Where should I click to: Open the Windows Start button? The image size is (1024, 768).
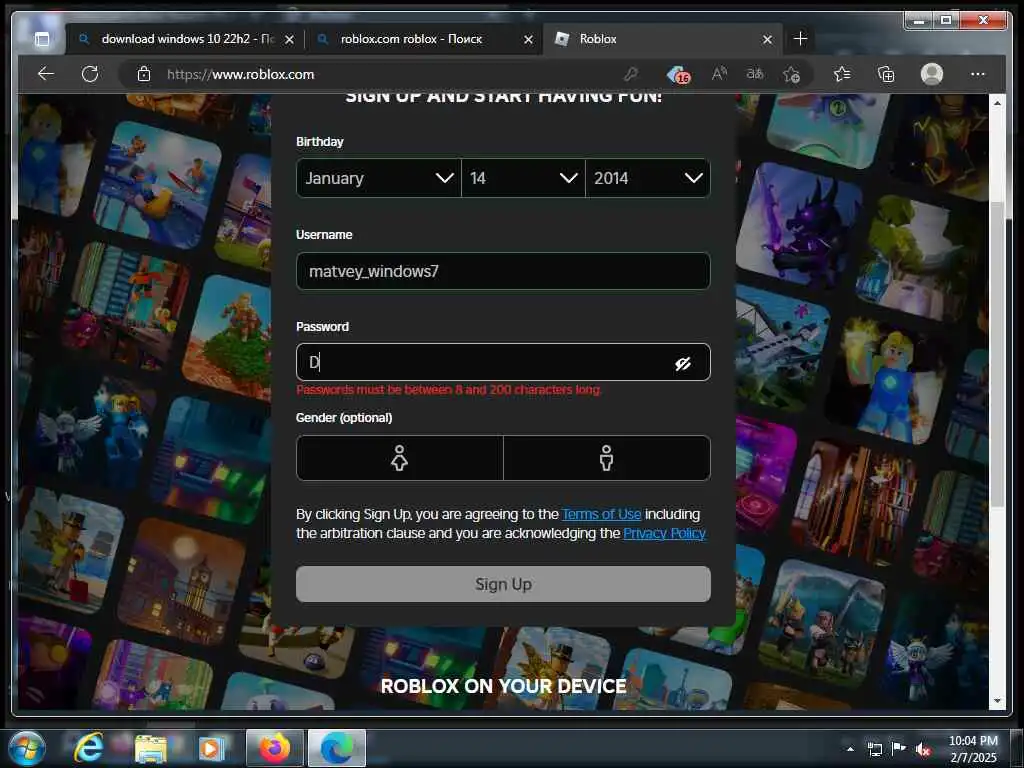27,748
